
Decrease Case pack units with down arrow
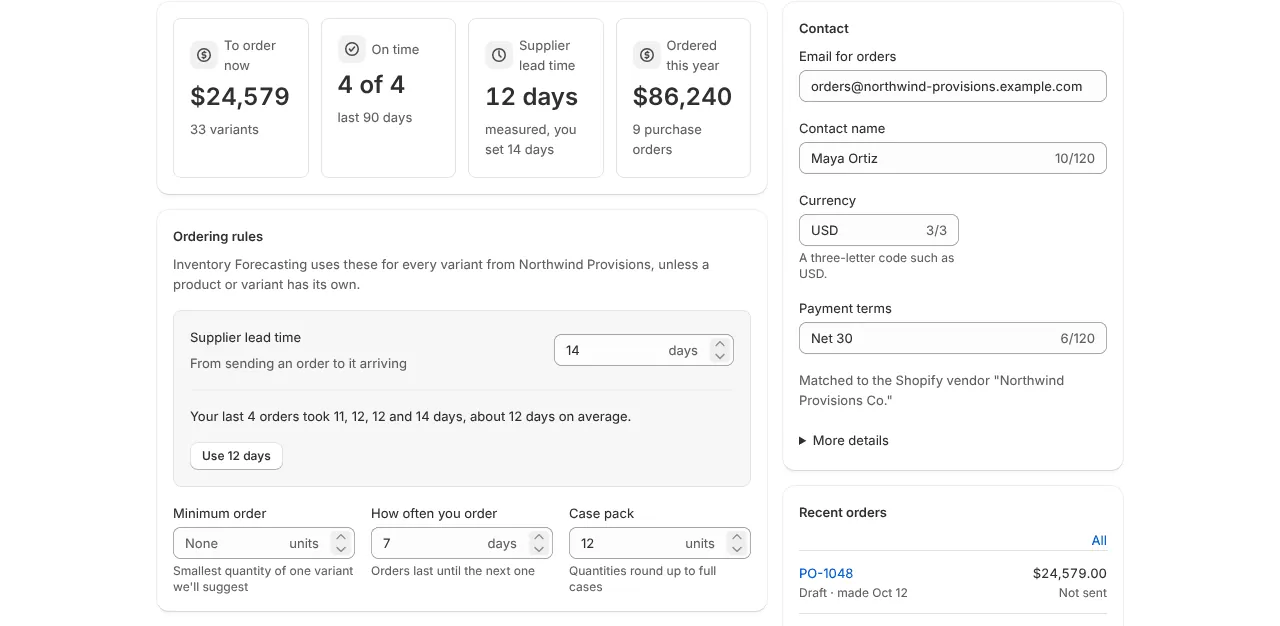(737, 549)
